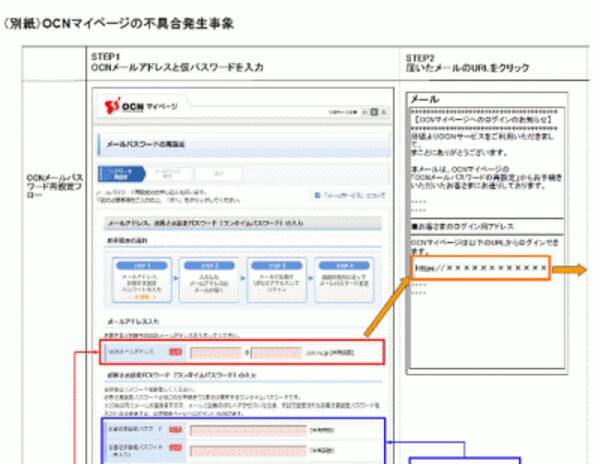Click the お手続きの流れ section heading

[127, 241]
